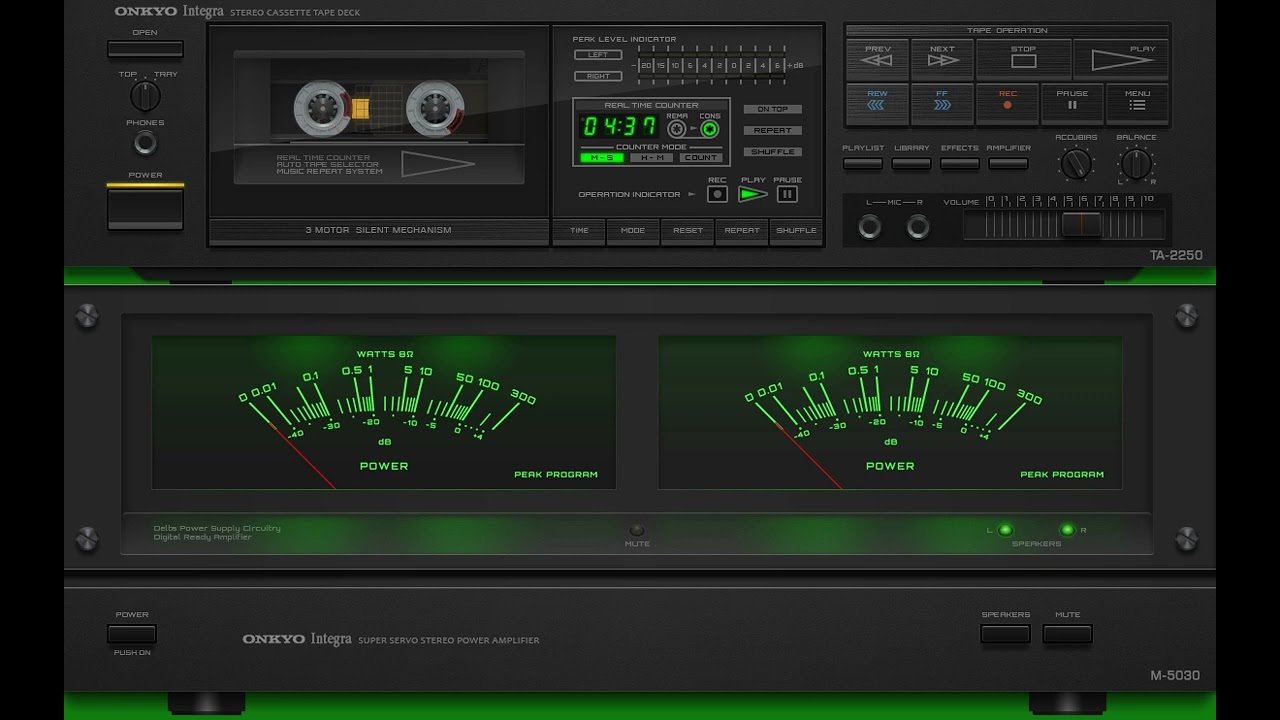1280x720 pixels.
Task: Click the left power VU meter
Action: point(384,413)
